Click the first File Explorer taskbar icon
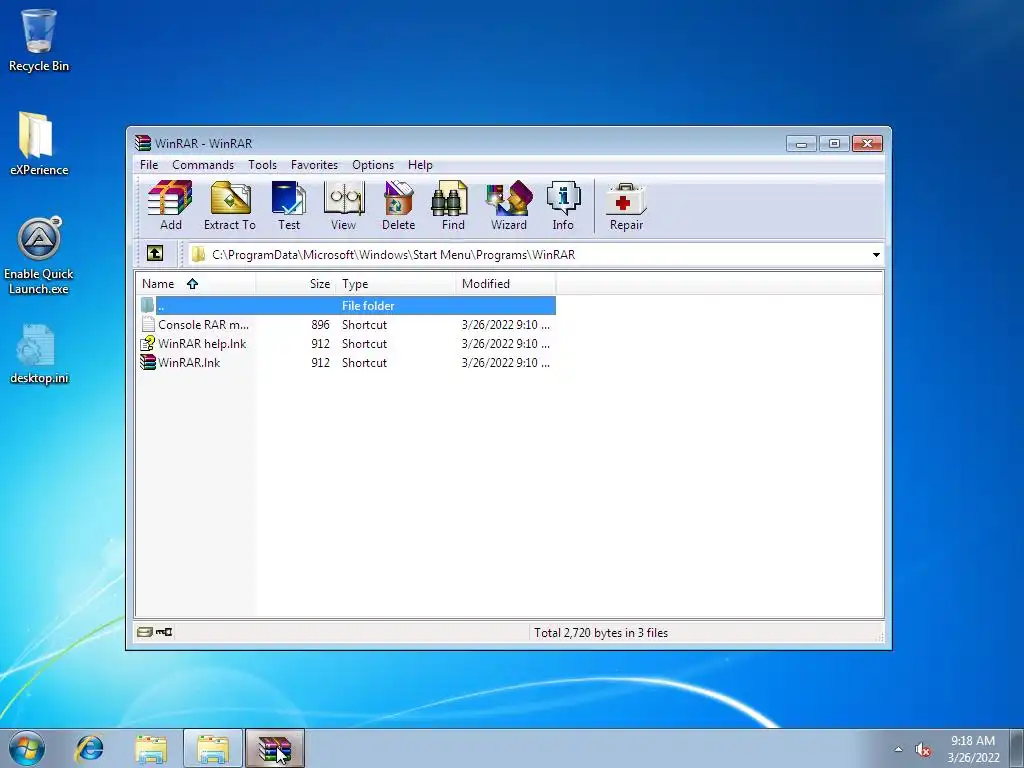The width and height of the screenshot is (1024, 768). click(x=151, y=748)
